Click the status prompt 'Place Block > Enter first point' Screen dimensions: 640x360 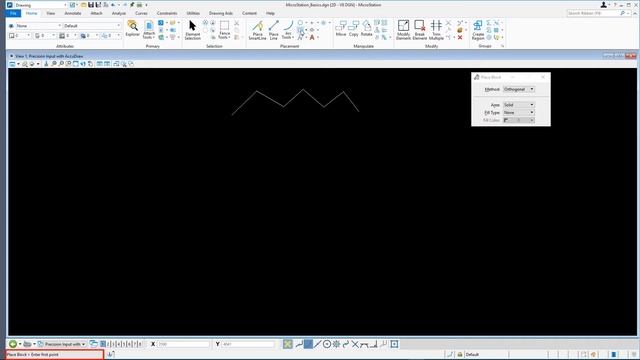[x=33, y=355]
